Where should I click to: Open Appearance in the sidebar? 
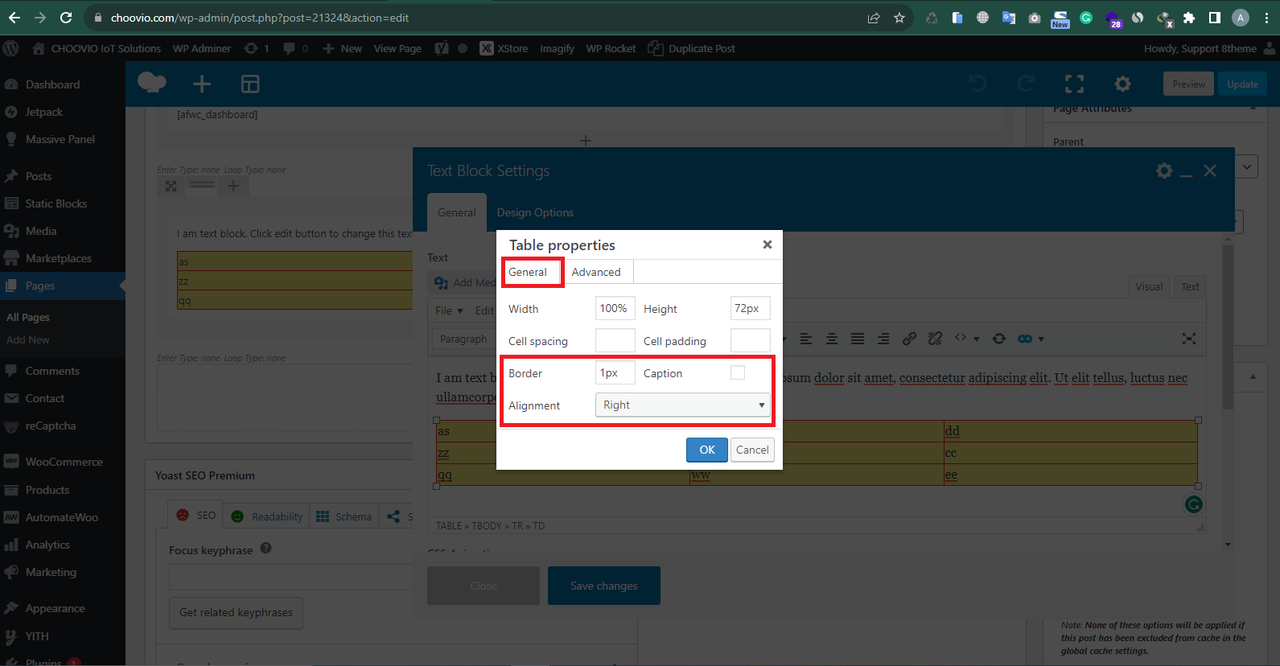(55, 608)
